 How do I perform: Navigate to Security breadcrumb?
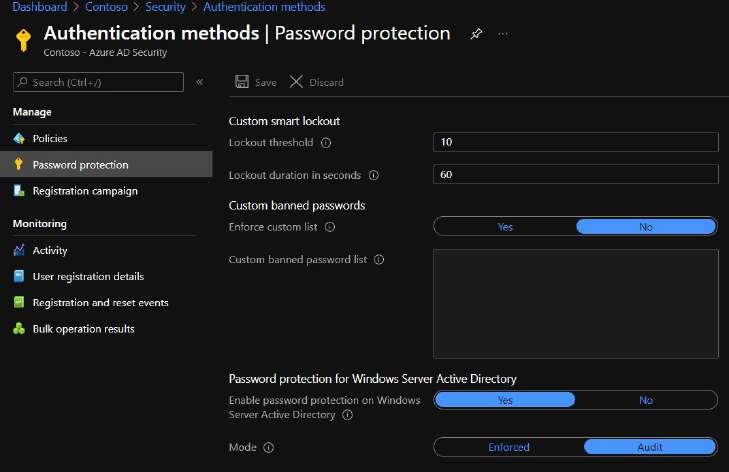165,7
